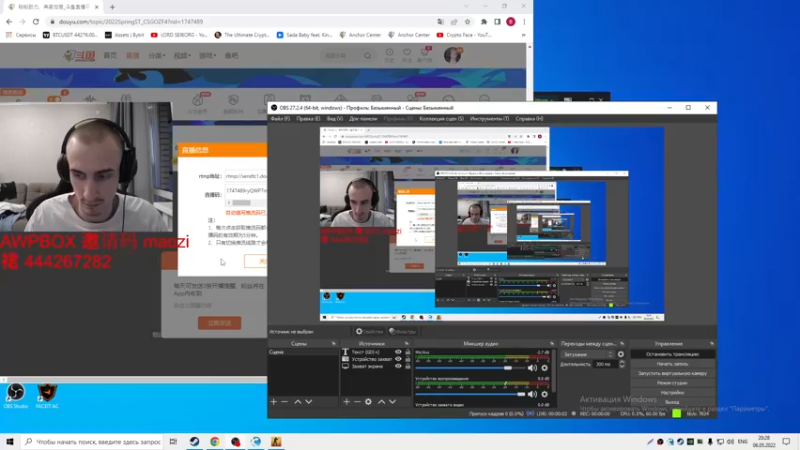Open FACEIT AC desktop shortcut
Screen dimensions: 800x450
point(47,396)
